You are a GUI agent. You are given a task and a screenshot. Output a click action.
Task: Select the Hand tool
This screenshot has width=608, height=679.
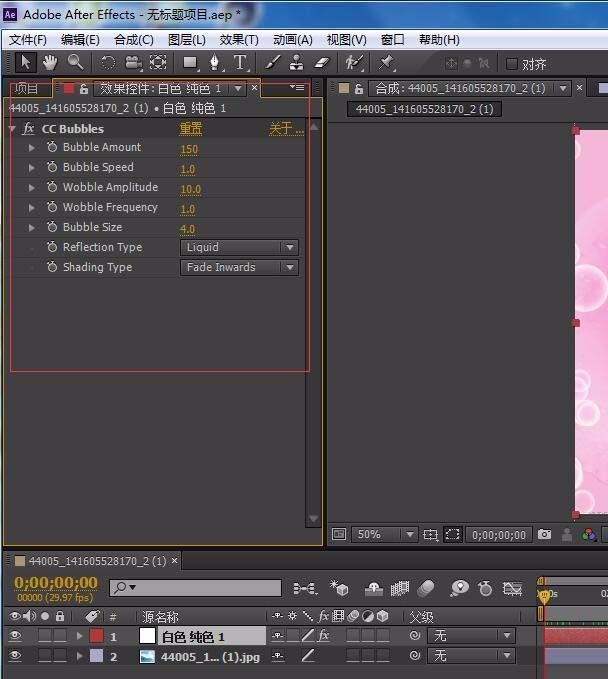click(50, 63)
